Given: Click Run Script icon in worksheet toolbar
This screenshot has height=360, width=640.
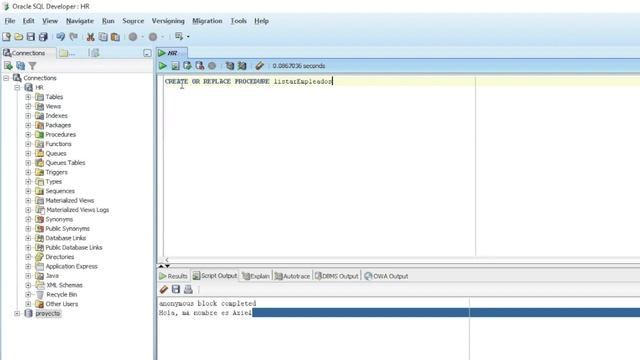Looking at the screenshot, I should [175, 66].
